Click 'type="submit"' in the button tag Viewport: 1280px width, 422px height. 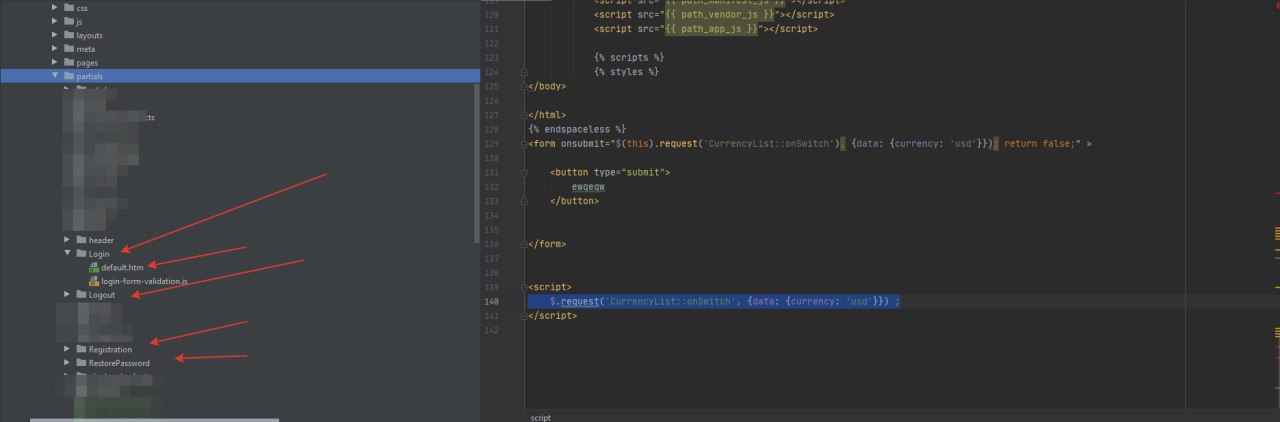tap(631, 173)
